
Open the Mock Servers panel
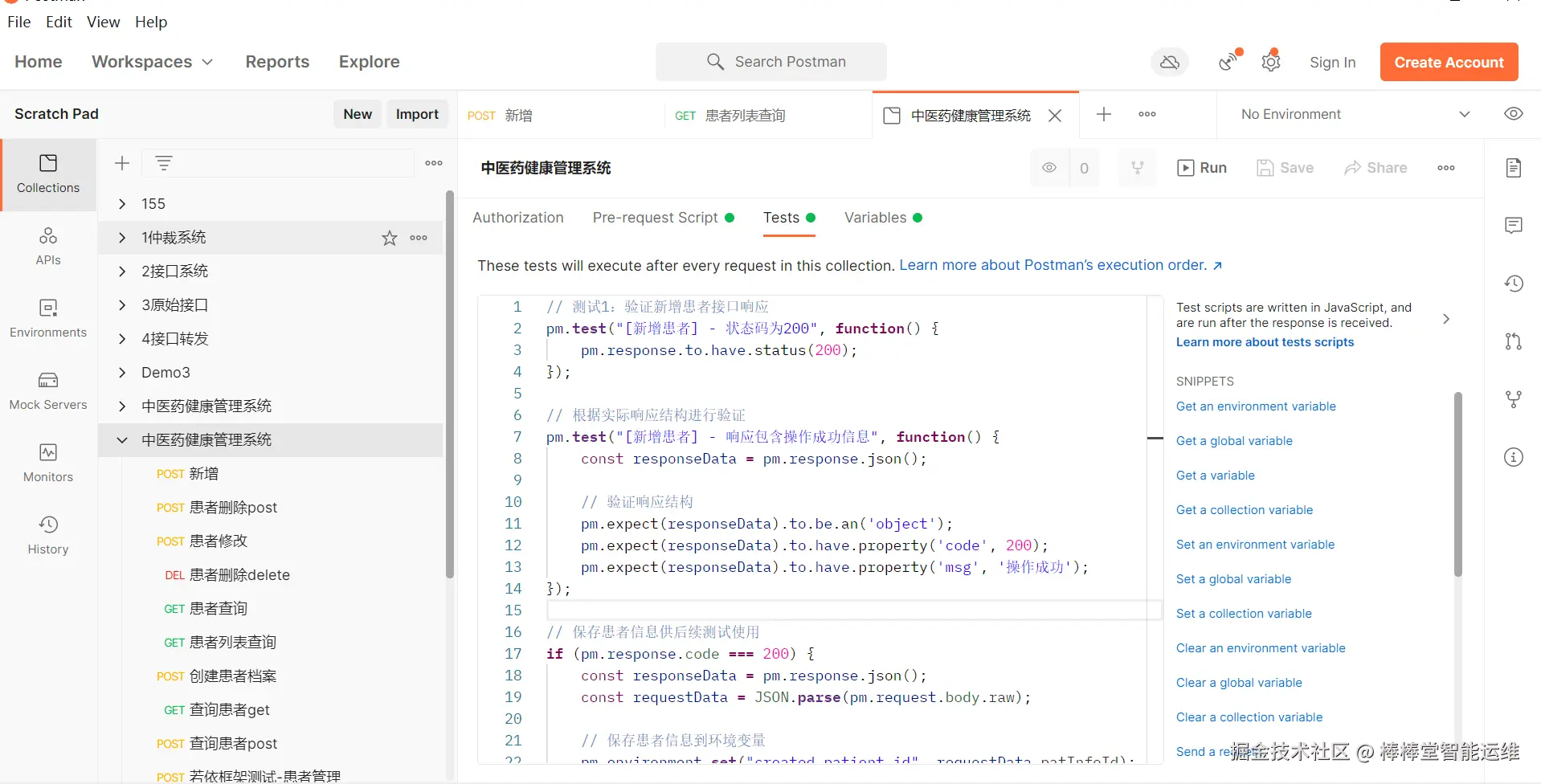tap(48, 391)
